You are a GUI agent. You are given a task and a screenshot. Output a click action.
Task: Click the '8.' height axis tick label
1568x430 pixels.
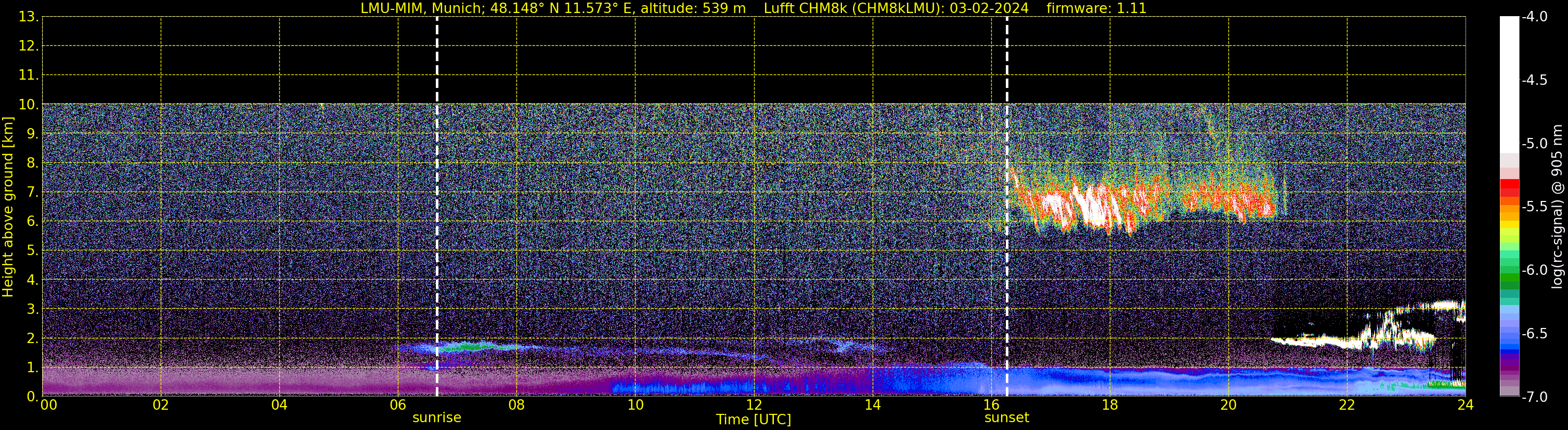pos(32,163)
